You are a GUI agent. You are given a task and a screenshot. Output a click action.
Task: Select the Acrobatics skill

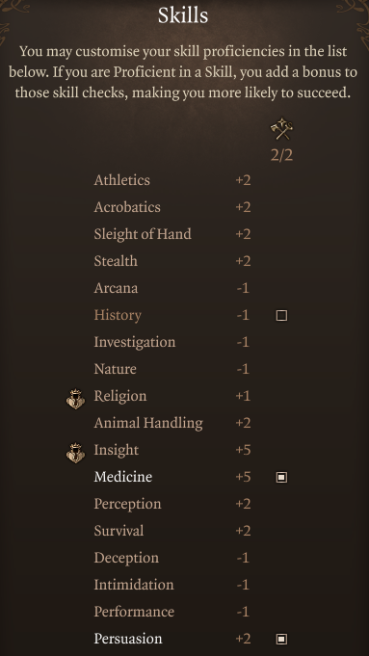[x=127, y=207]
